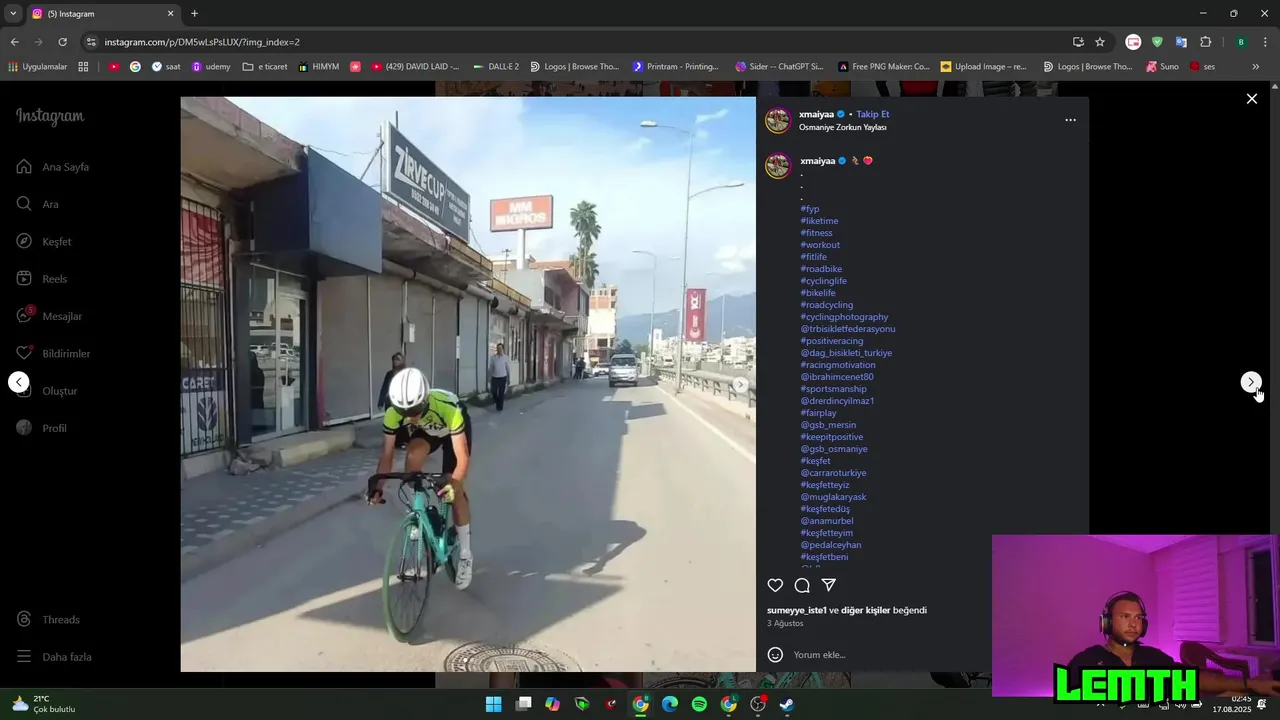
Task: Open the Chrome profile B avatar
Action: 1241,42
